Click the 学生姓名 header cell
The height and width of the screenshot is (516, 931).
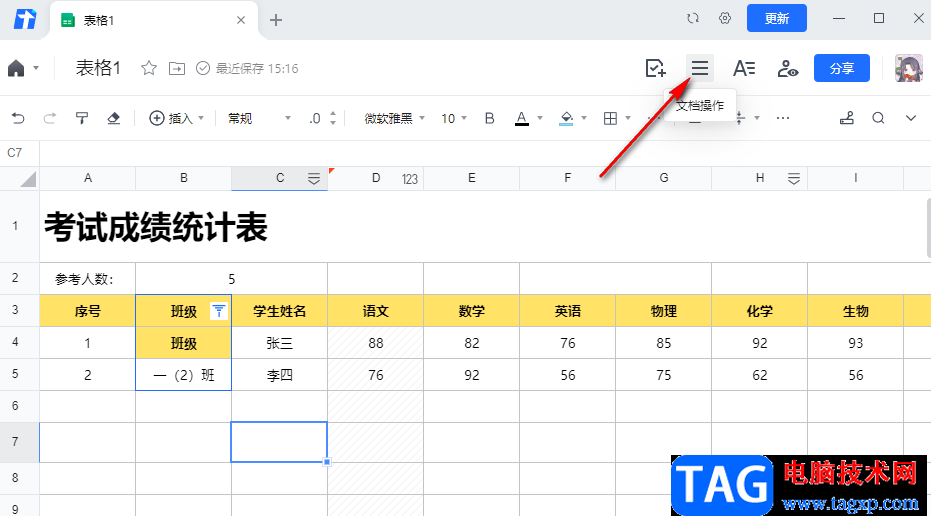279,311
